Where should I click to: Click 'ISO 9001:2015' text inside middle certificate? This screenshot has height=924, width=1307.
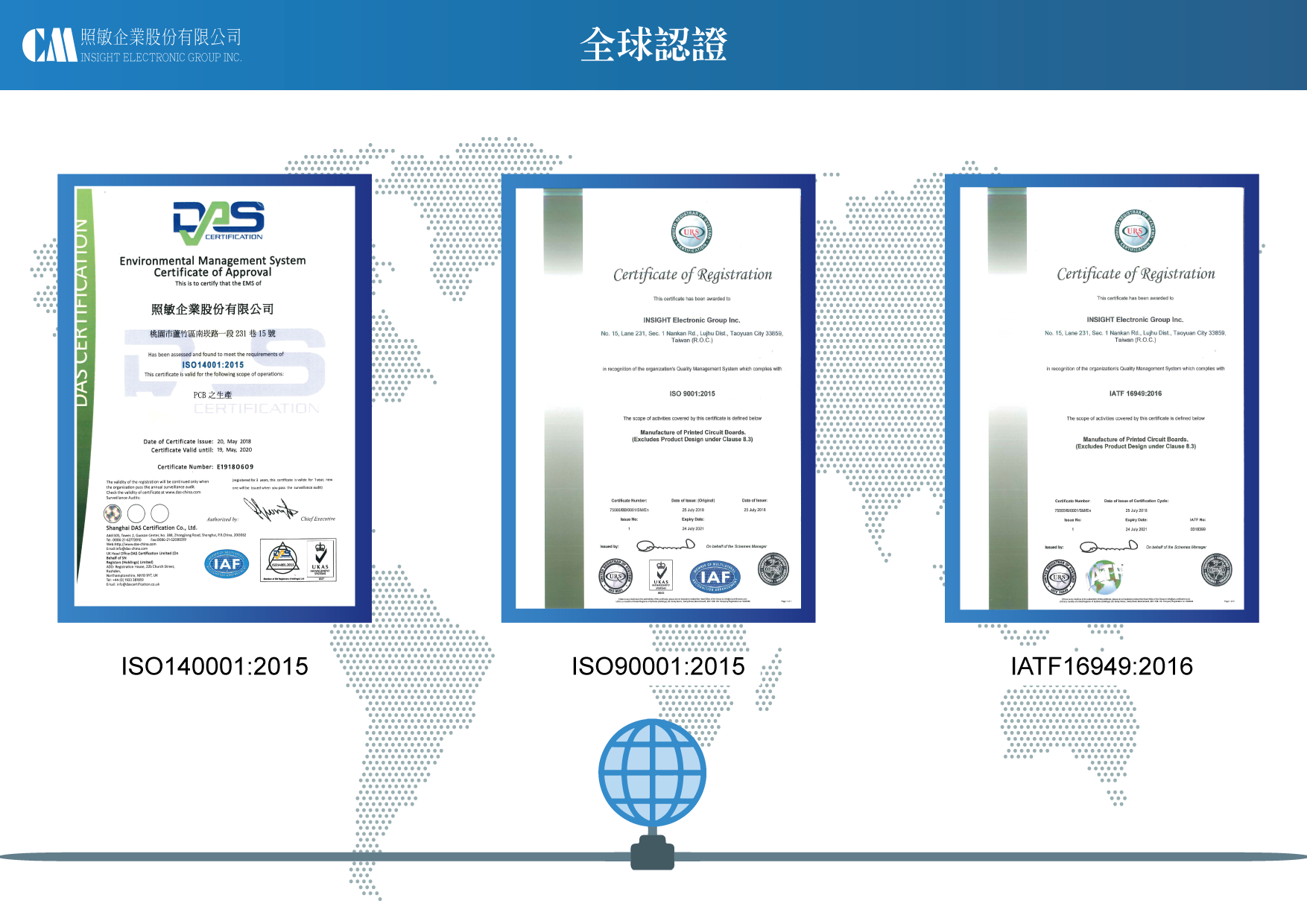692,393
